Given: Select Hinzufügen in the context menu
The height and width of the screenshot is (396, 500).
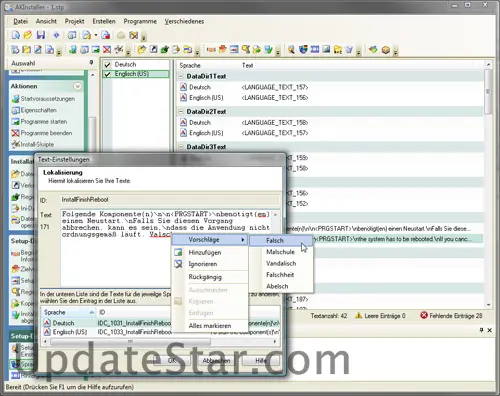Looking at the screenshot, I should (210, 252).
